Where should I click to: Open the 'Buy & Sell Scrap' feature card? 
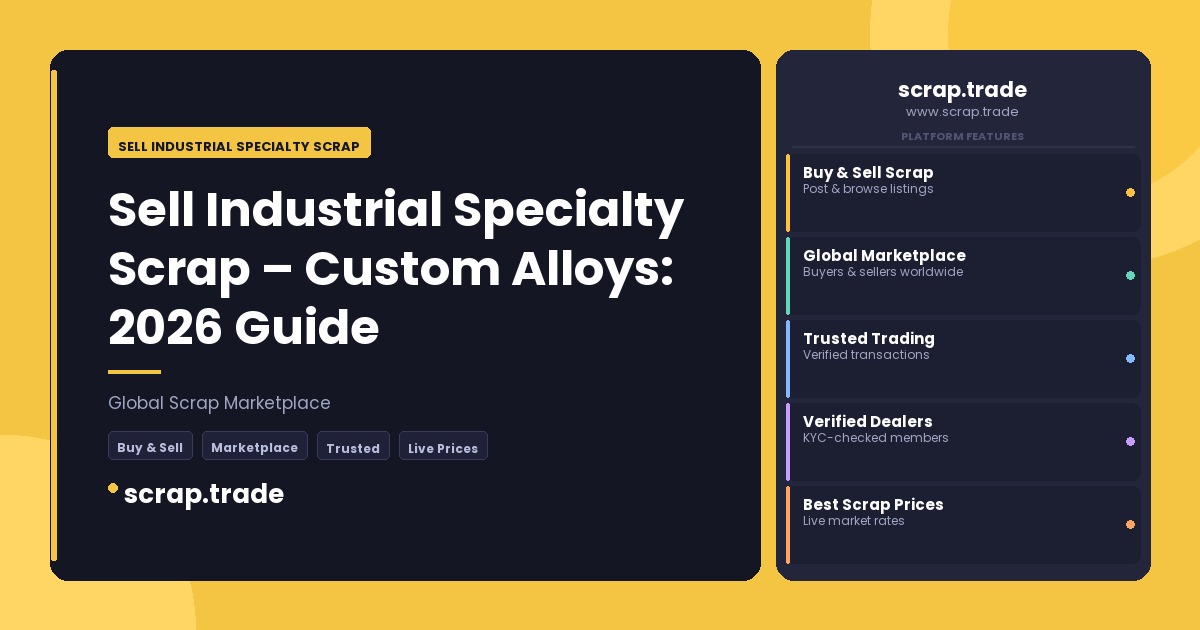click(x=963, y=192)
